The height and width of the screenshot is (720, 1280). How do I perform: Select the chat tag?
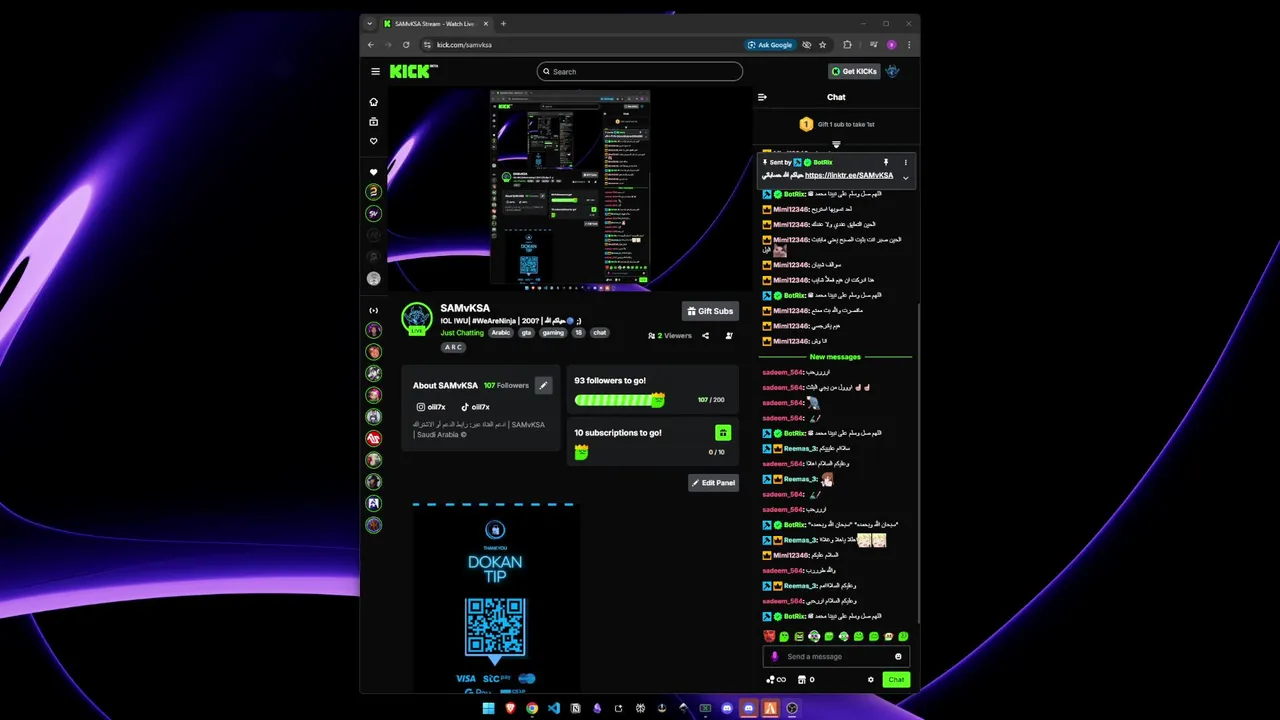point(599,333)
